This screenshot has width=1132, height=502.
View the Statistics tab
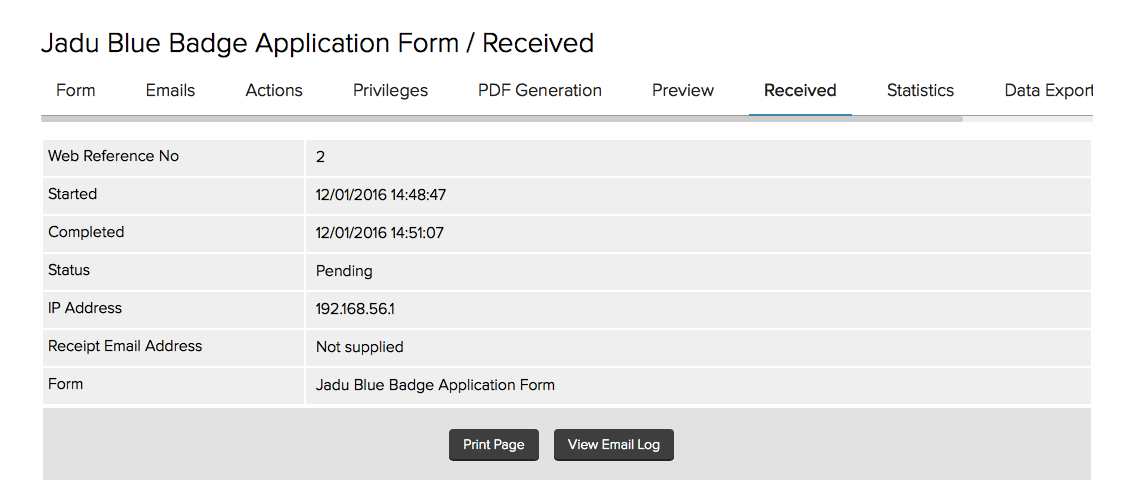click(x=920, y=90)
